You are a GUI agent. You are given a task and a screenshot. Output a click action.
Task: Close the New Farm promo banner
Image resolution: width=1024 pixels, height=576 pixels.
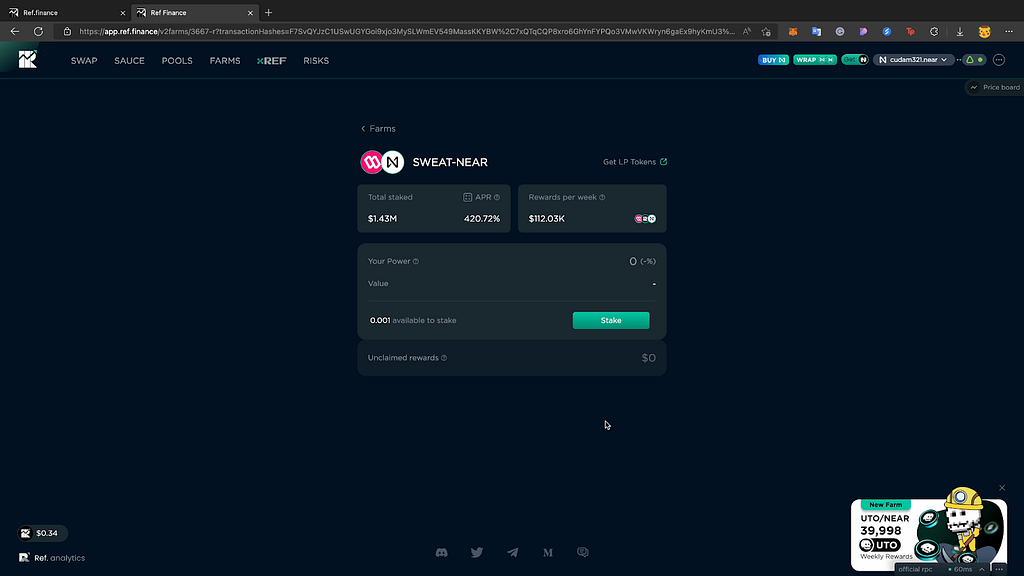pyautogui.click(x=1002, y=488)
